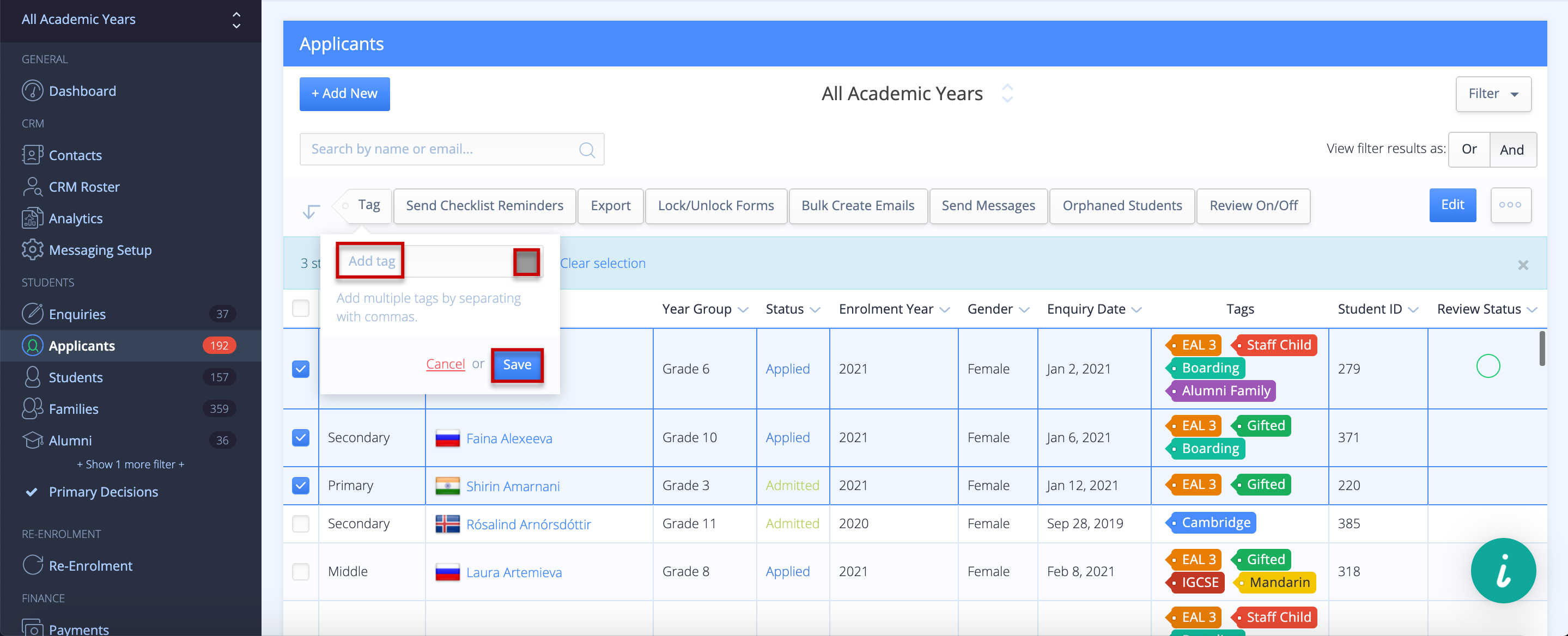1568x636 pixels.
Task: Select the Or filter results option
Action: pyautogui.click(x=1469, y=149)
